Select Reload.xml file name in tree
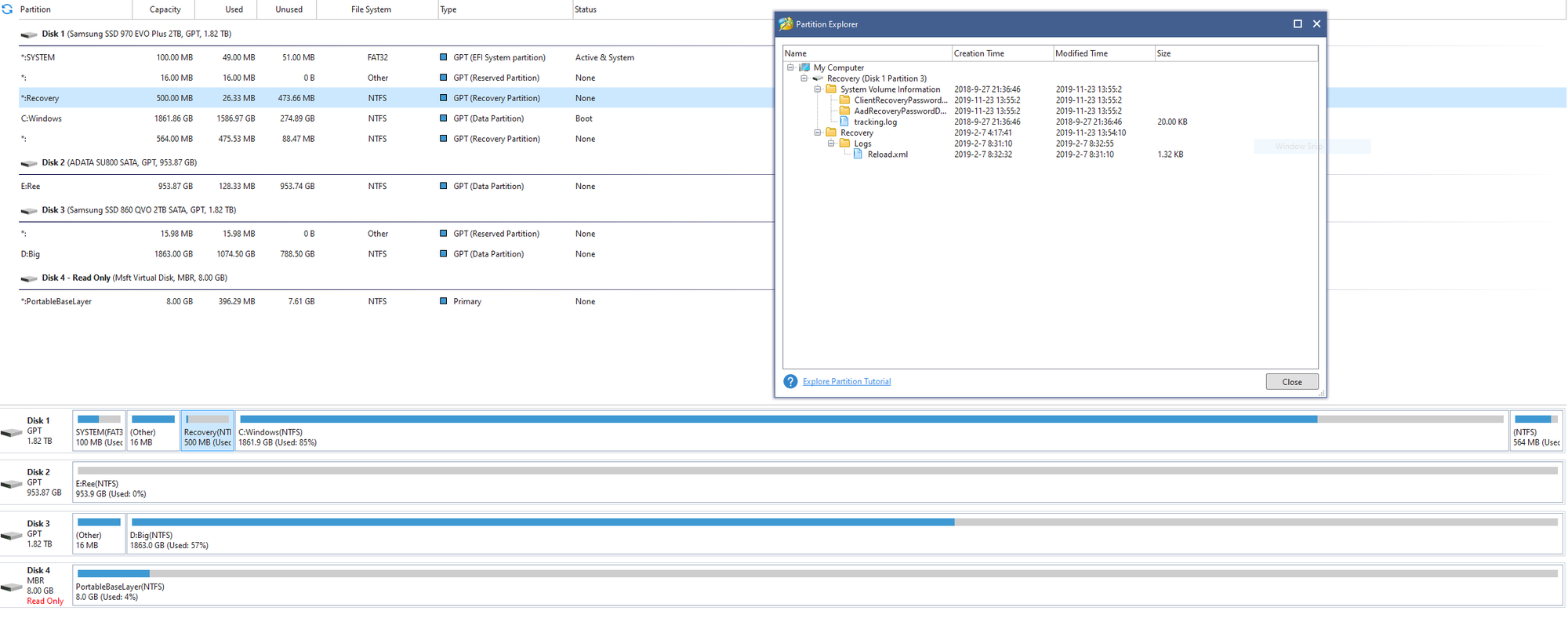 tap(887, 154)
